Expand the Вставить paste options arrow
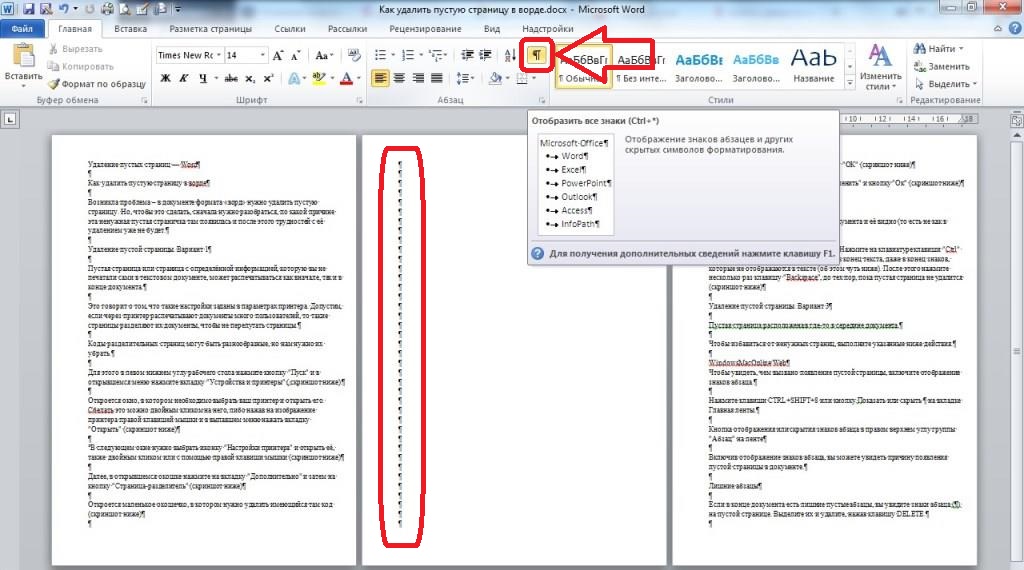 (x=24, y=86)
